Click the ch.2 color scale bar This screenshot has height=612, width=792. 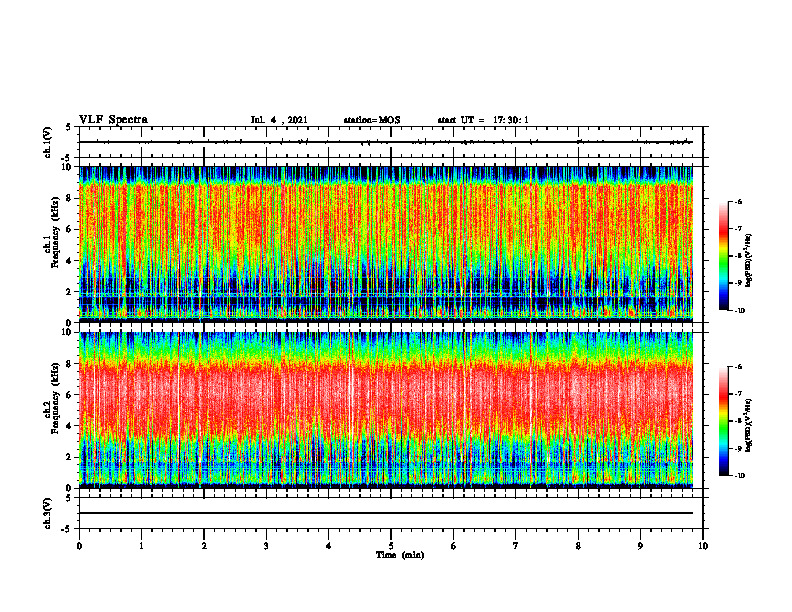pyautogui.click(x=723, y=421)
